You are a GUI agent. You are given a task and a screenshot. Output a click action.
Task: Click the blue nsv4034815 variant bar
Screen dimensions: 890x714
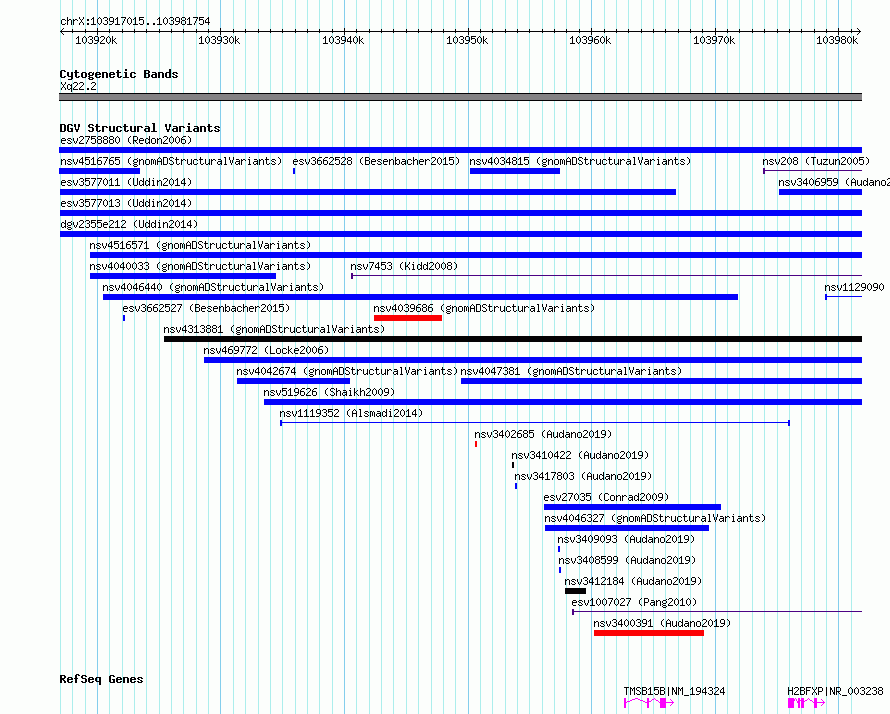click(515, 171)
